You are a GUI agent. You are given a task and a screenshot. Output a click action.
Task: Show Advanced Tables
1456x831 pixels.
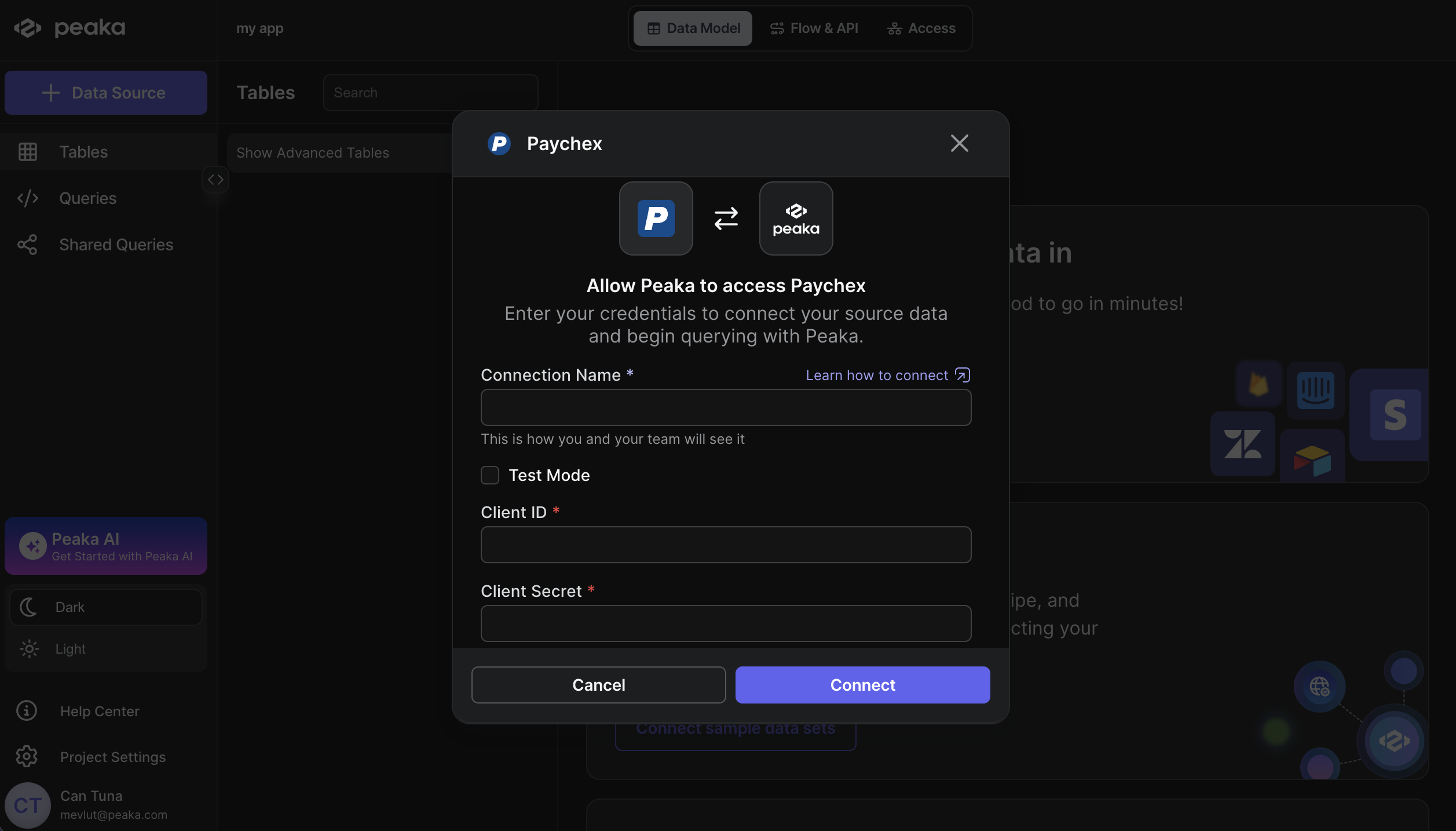[313, 153]
